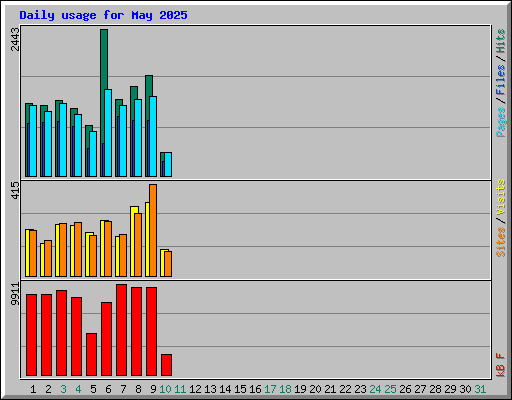This screenshot has height=400, width=512.
Task: Select green day 17 label on the x-axis
Action: [x=270, y=389]
